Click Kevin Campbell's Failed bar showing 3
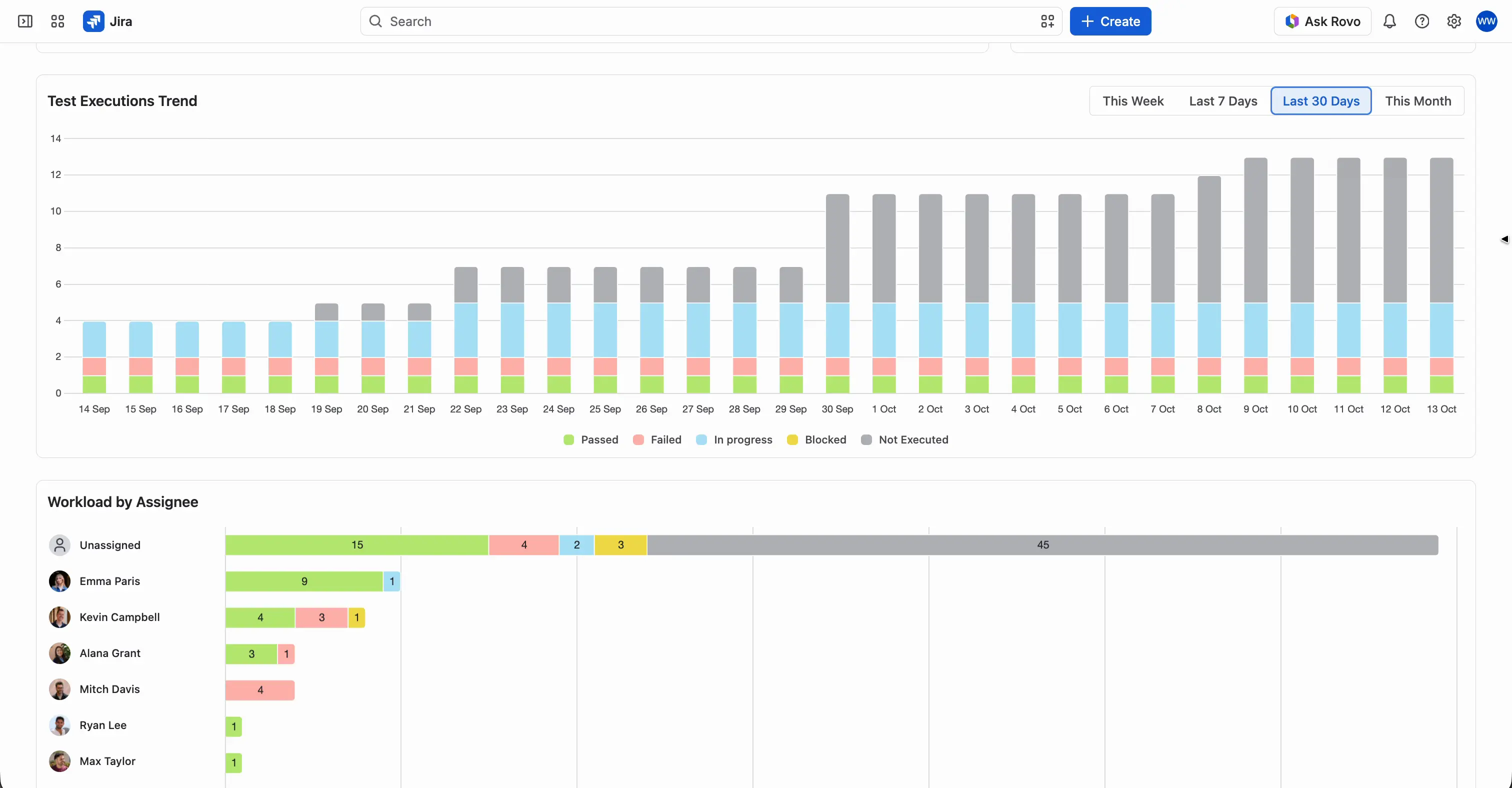1512x788 pixels. point(321,618)
